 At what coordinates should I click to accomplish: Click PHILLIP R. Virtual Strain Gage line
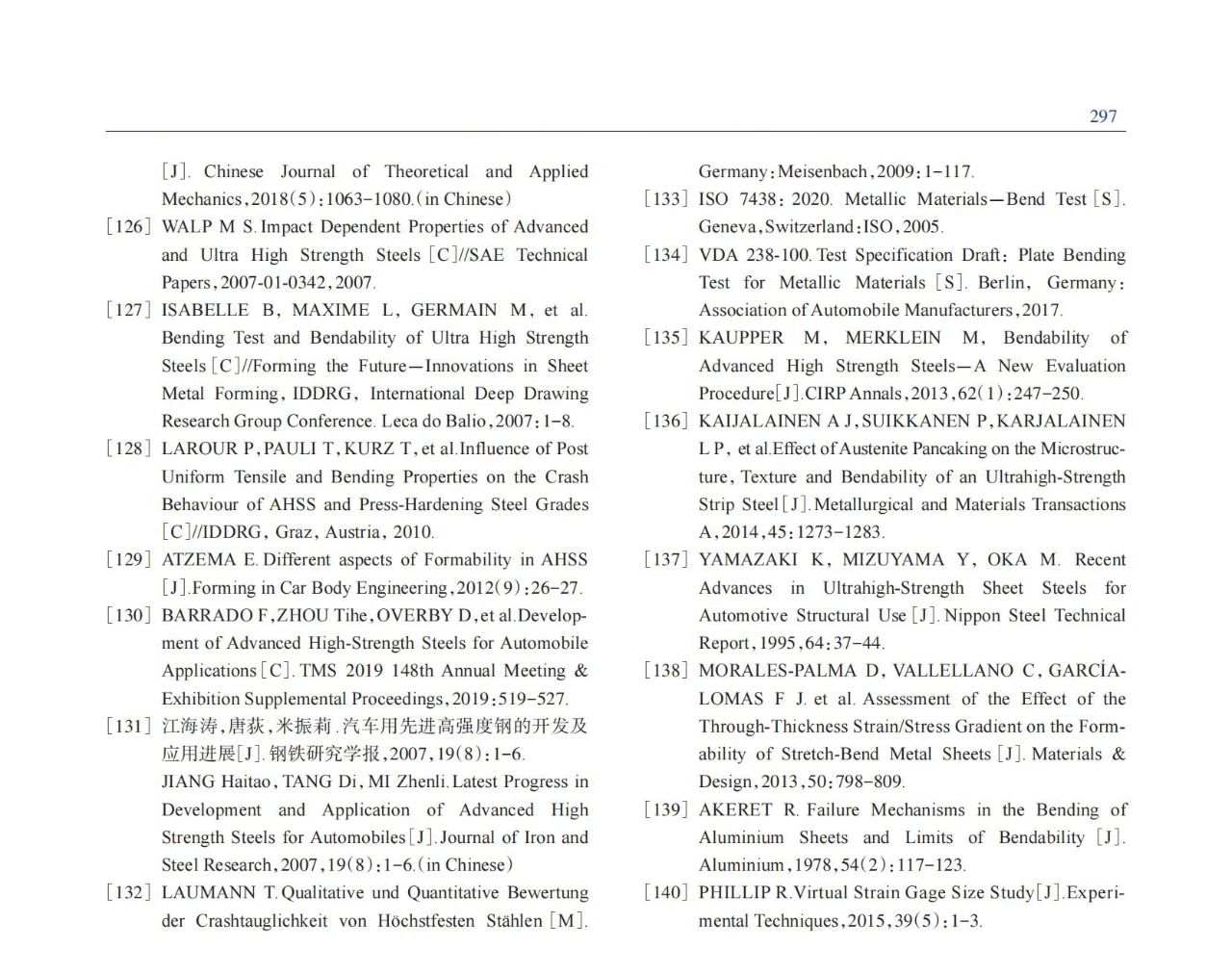click(911, 893)
